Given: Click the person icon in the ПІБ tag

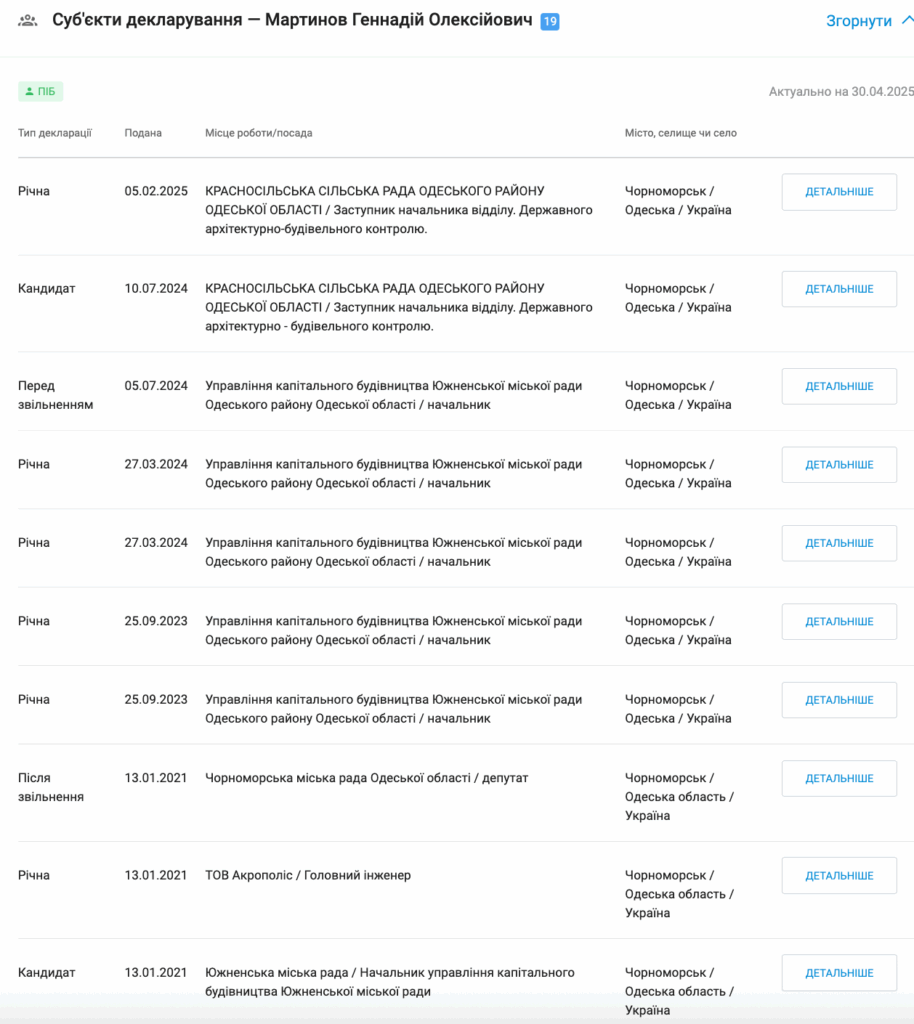Looking at the screenshot, I should (29, 92).
